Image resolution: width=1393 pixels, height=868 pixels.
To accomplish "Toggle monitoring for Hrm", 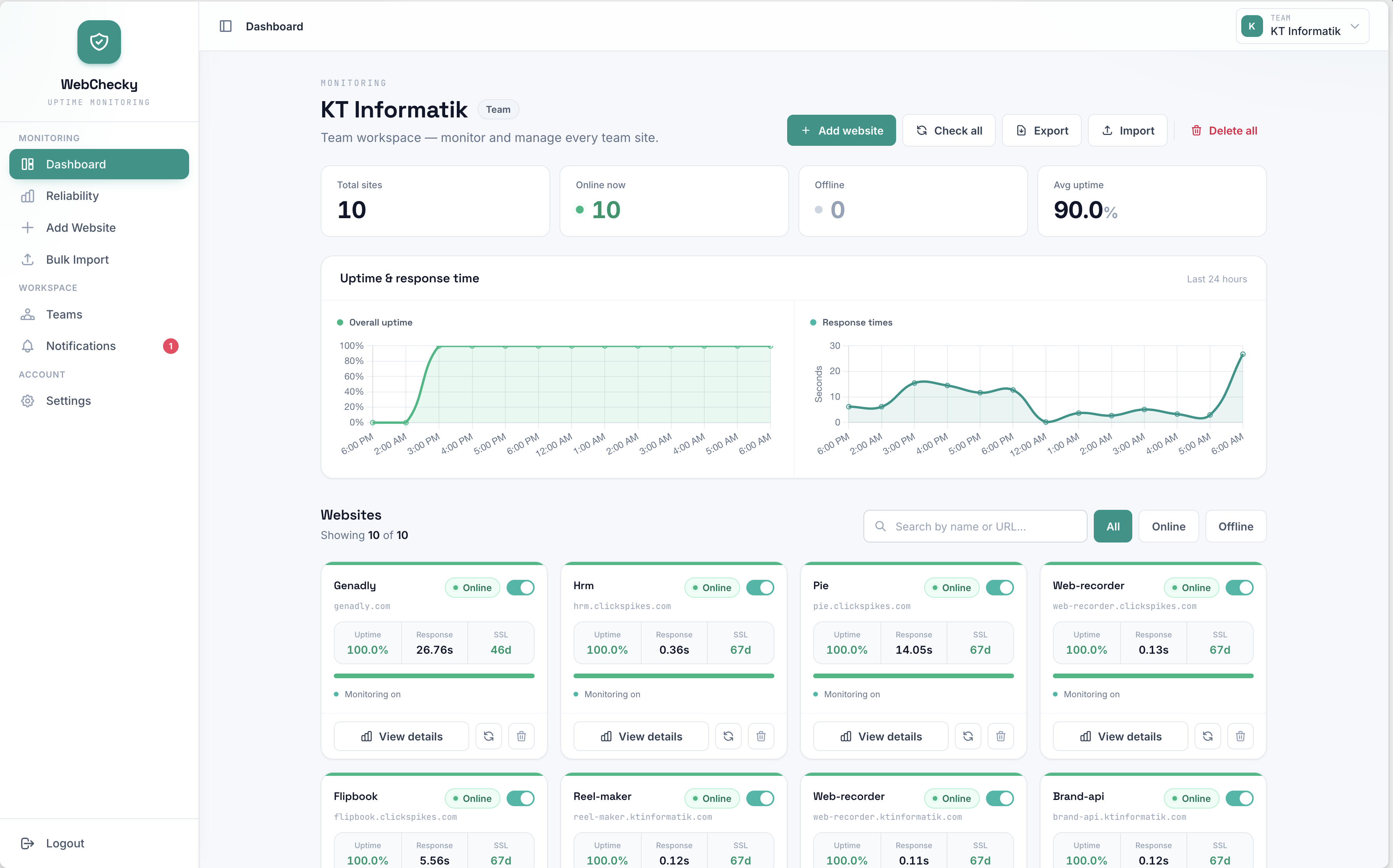I will coord(760,587).
